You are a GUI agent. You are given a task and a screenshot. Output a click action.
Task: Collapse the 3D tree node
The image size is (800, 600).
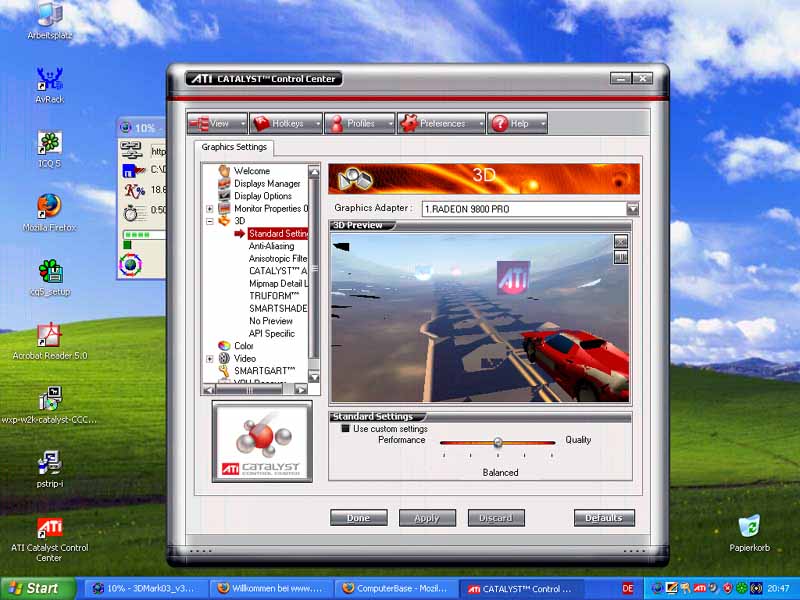(210, 221)
